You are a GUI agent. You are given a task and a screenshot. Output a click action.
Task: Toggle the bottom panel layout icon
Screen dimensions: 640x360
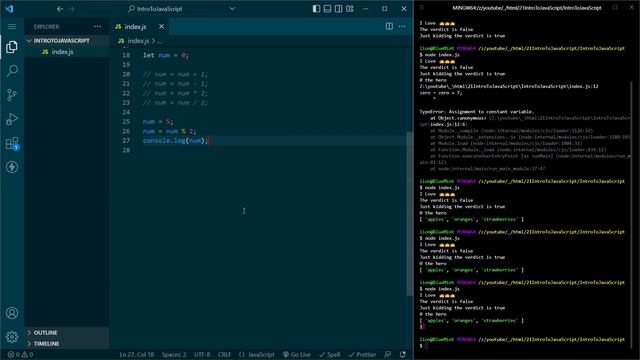[x=327, y=9]
